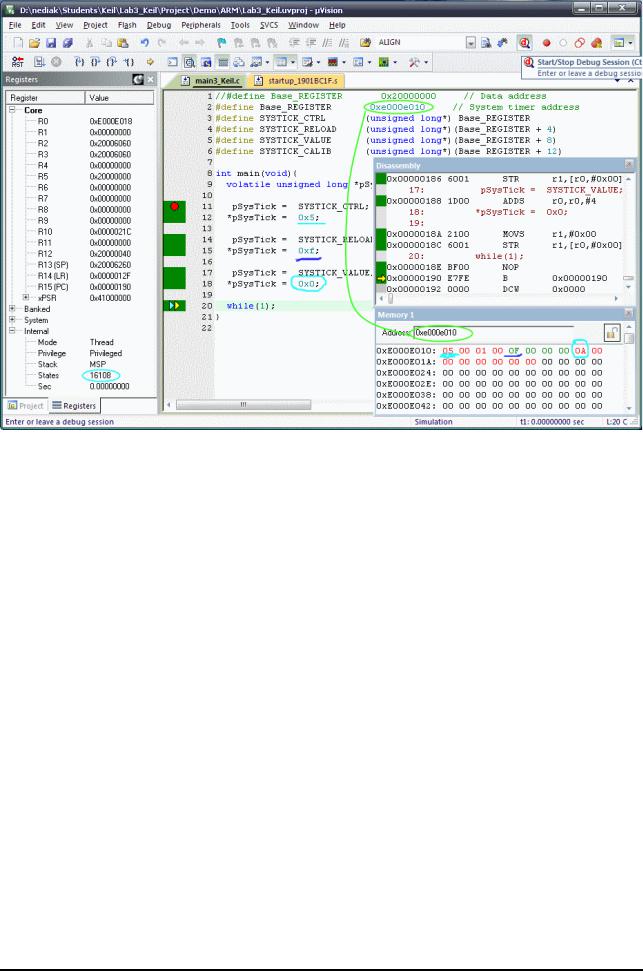Click the Stop execution icon
Image resolution: width=643 pixels, height=971 pixels.
56,62
